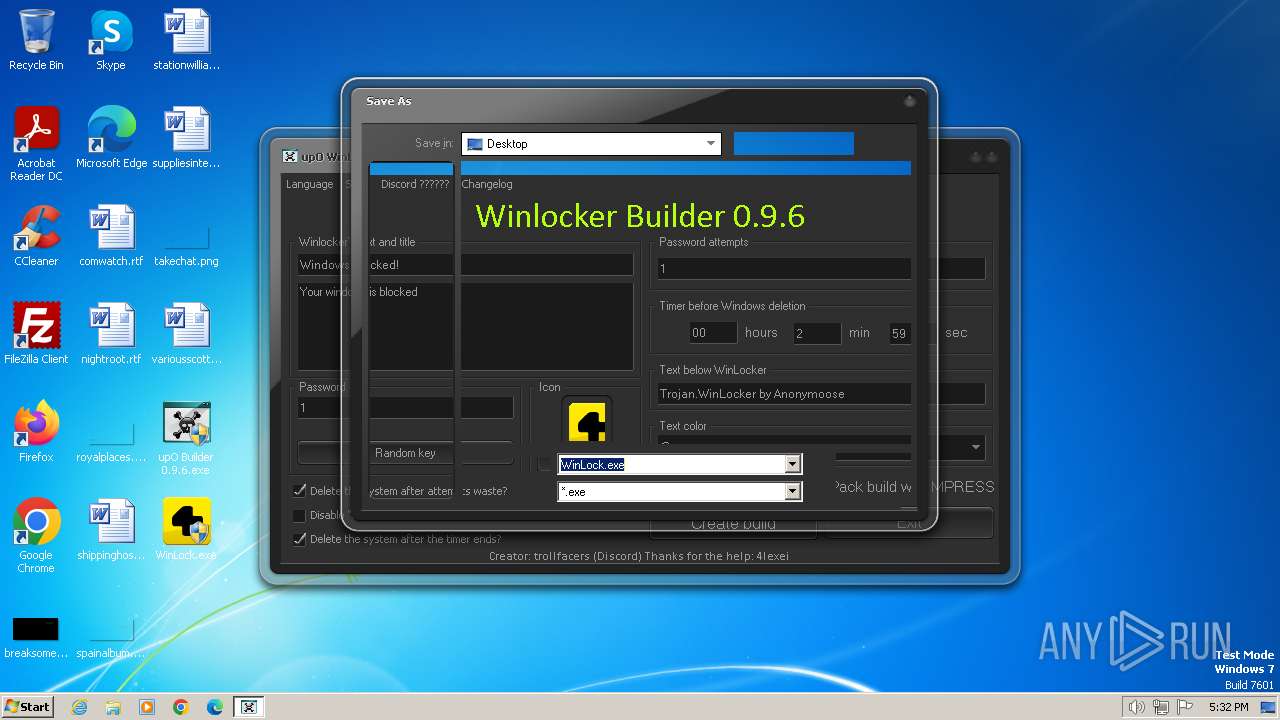Launch Firefox desktop shortcut
1280x720 pixels.
pos(36,433)
